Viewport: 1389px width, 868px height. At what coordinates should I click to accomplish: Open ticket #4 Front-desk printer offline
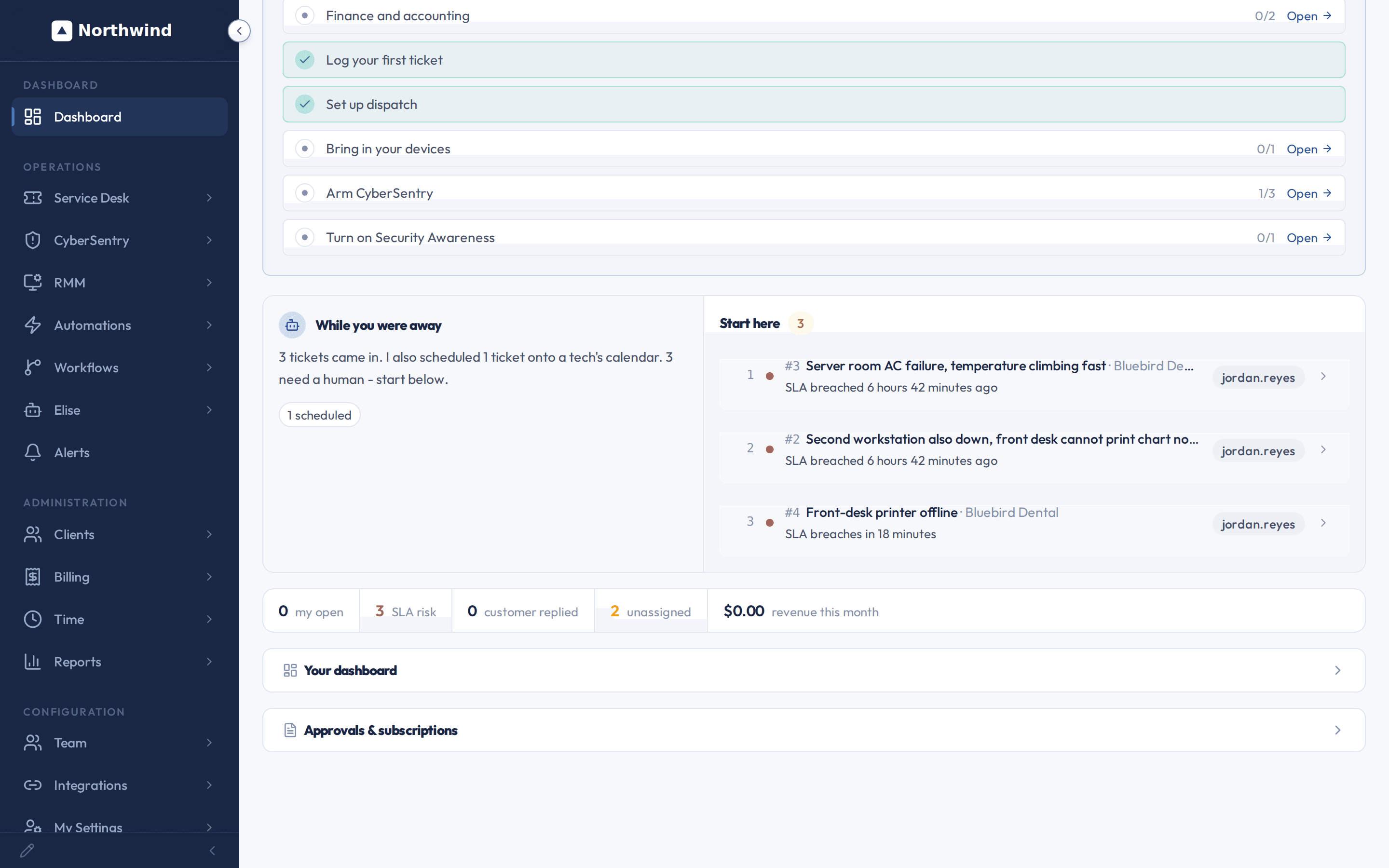click(1034, 523)
